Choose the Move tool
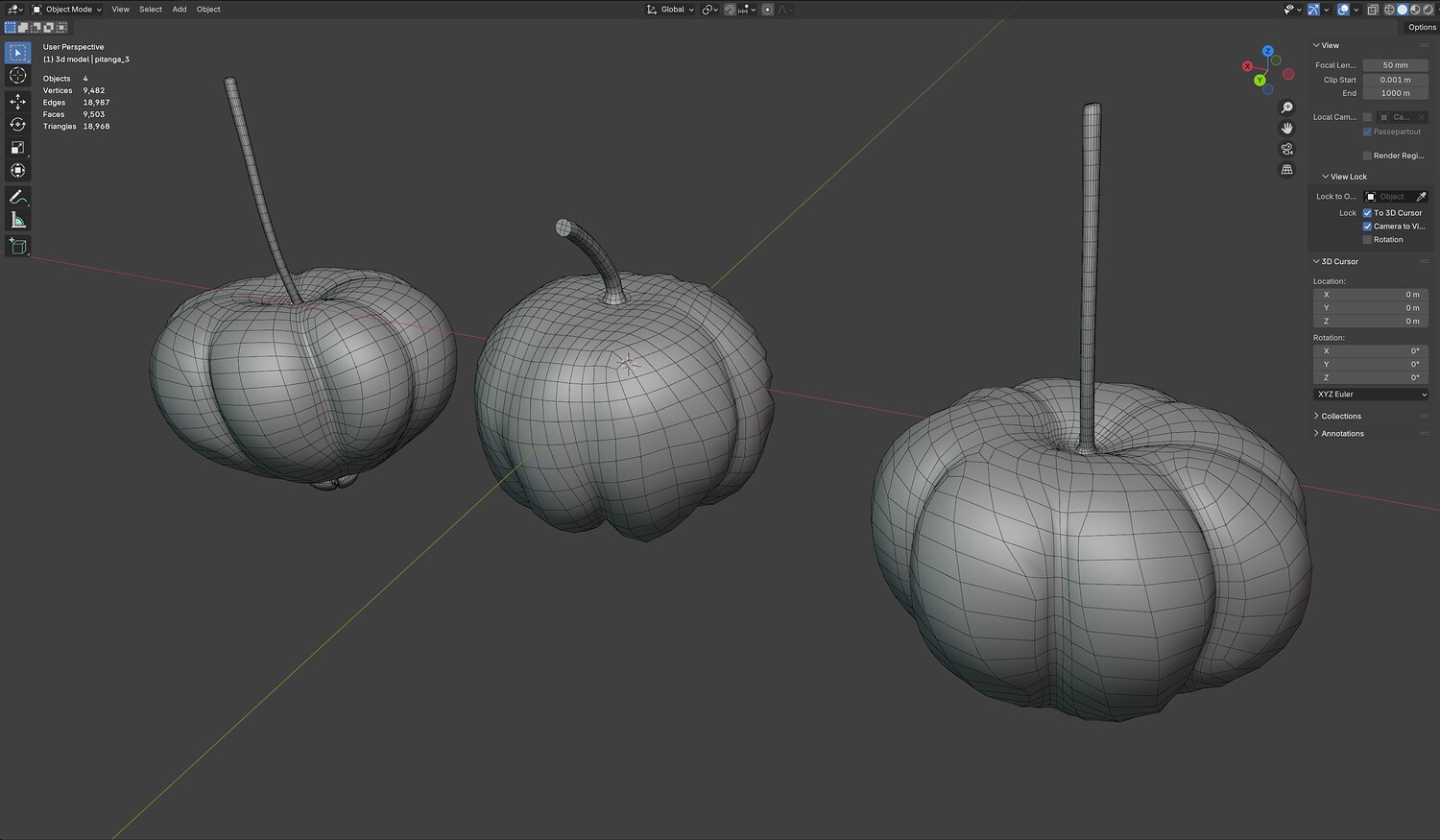This screenshot has width=1440, height=840. coord(18,101)
